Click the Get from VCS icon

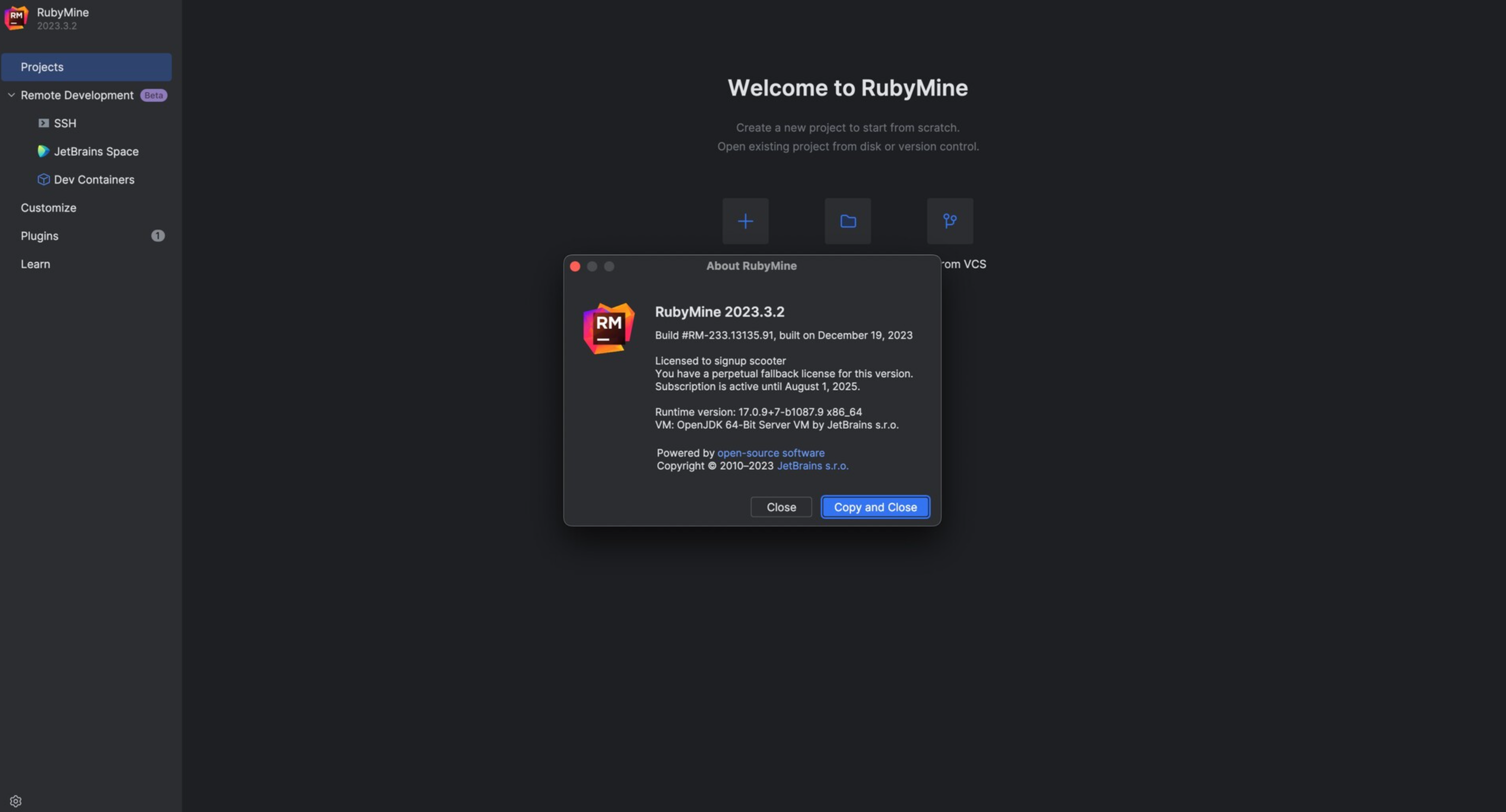click(948, 220)
